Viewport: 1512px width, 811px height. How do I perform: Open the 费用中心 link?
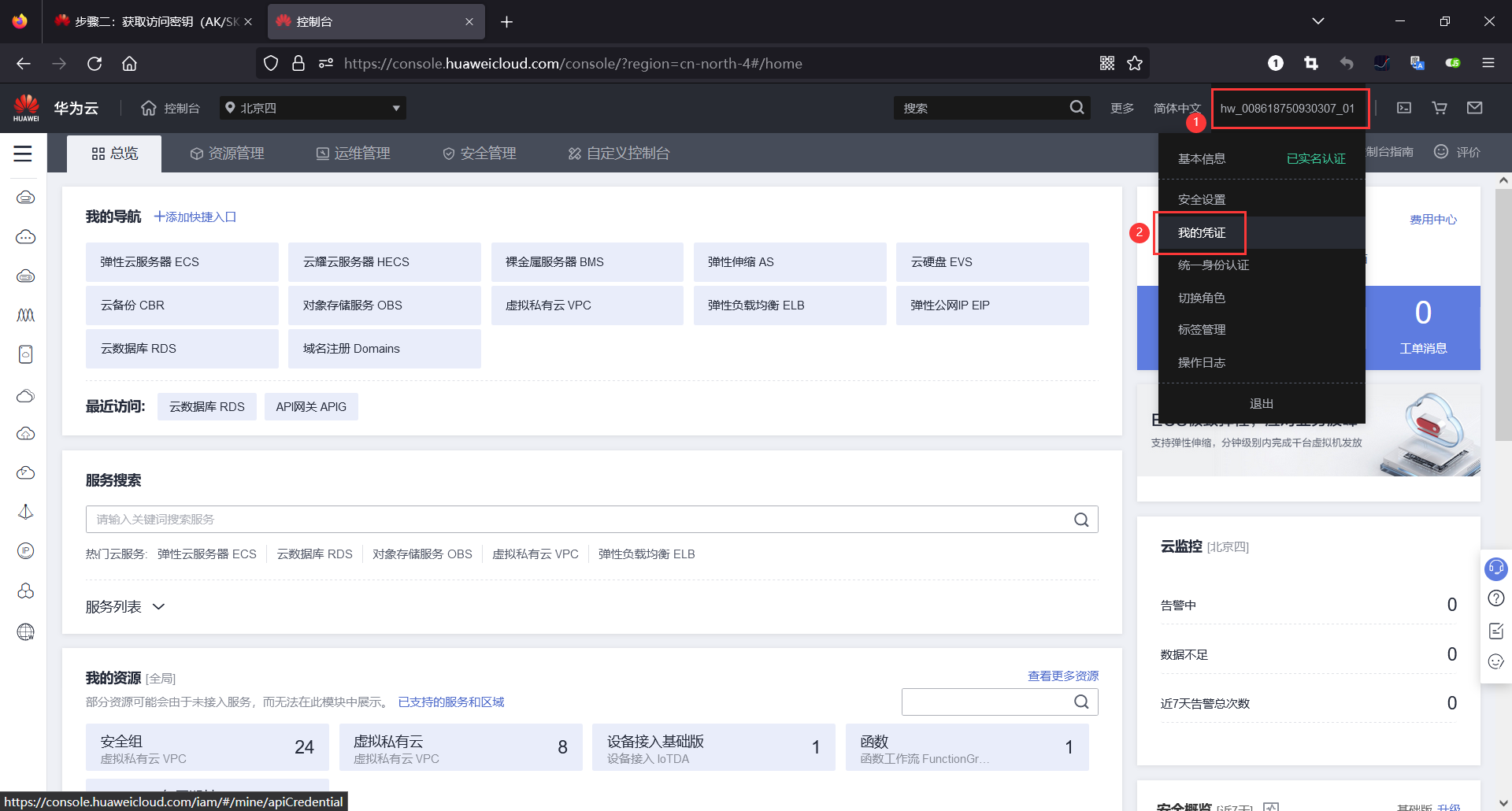pos(1433,220)
